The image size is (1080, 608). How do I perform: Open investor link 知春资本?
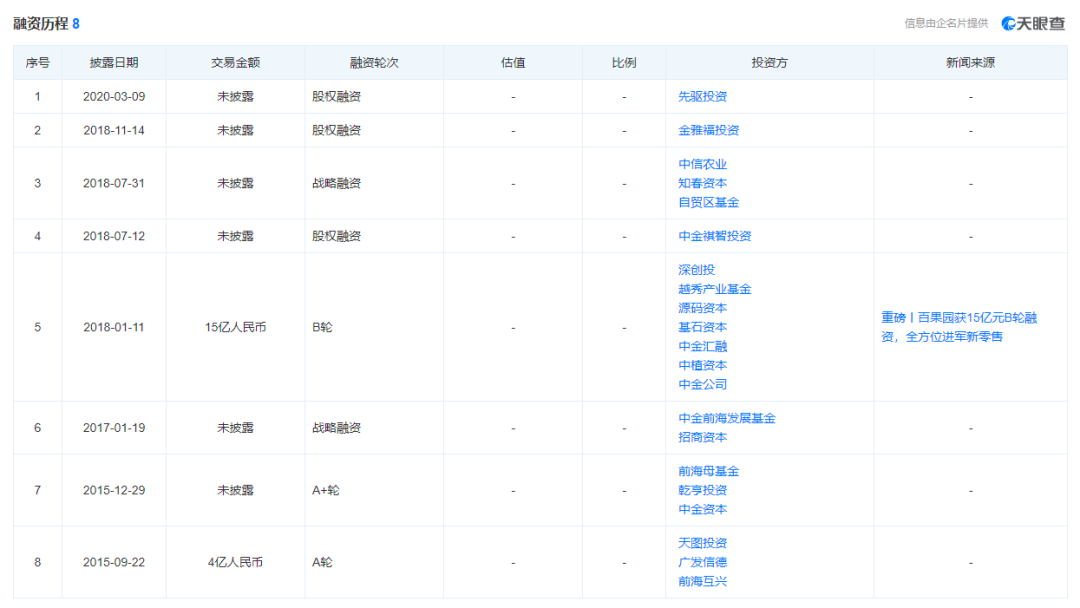(703, 183)
